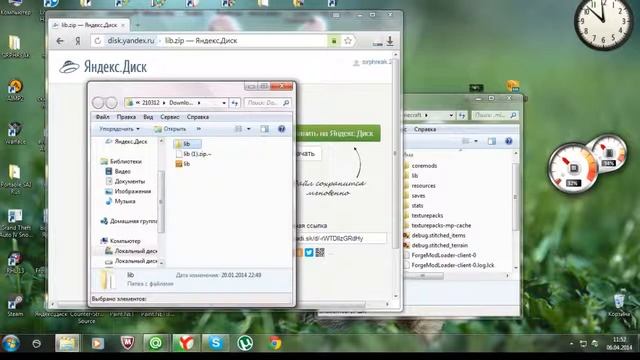Click the forward button in the front Explorer
640x360 pixels.
(111, 102)
